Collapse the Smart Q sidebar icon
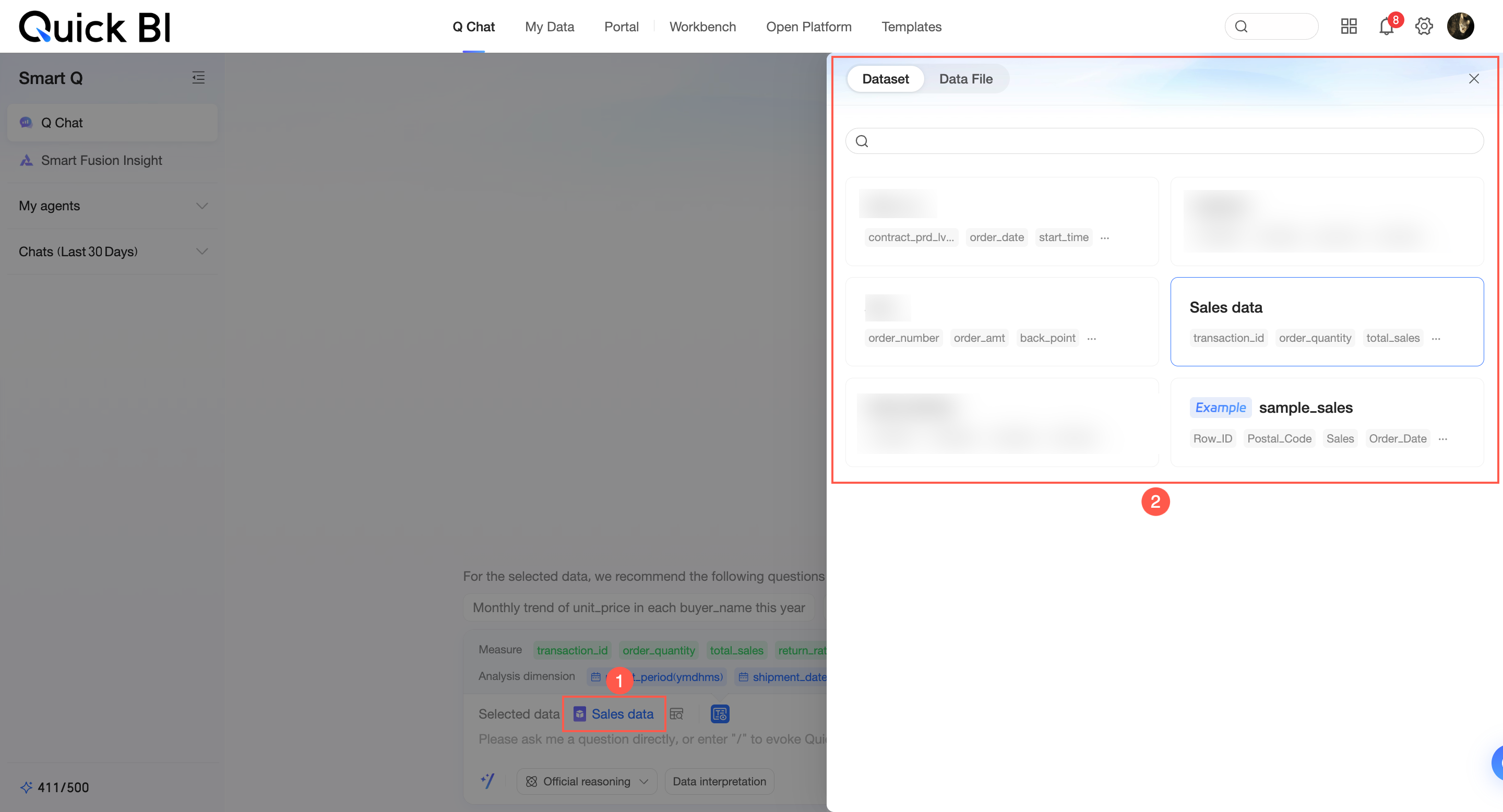The height and width of the screenshot is (812, 1503). pyautogui.click(x=198, y=78)
